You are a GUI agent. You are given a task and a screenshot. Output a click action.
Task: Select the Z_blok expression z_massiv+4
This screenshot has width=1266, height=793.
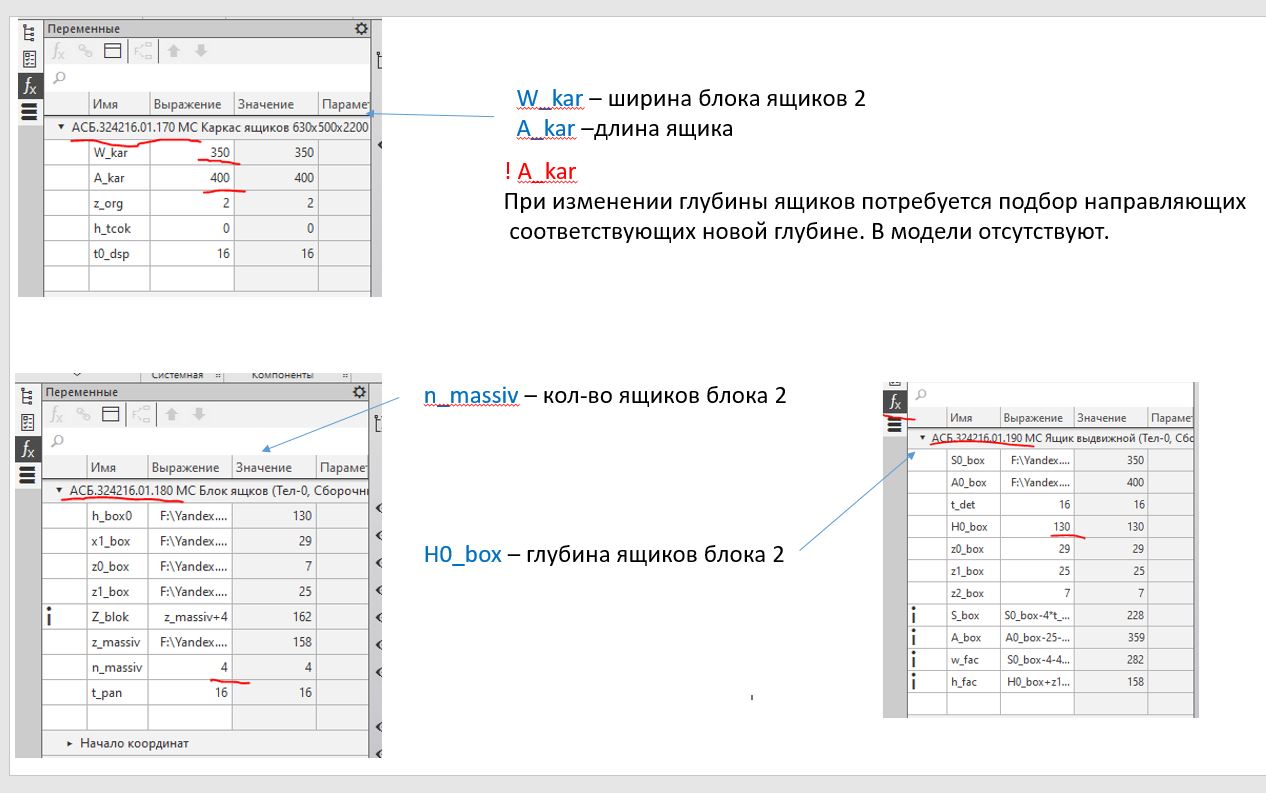point(190,617)
